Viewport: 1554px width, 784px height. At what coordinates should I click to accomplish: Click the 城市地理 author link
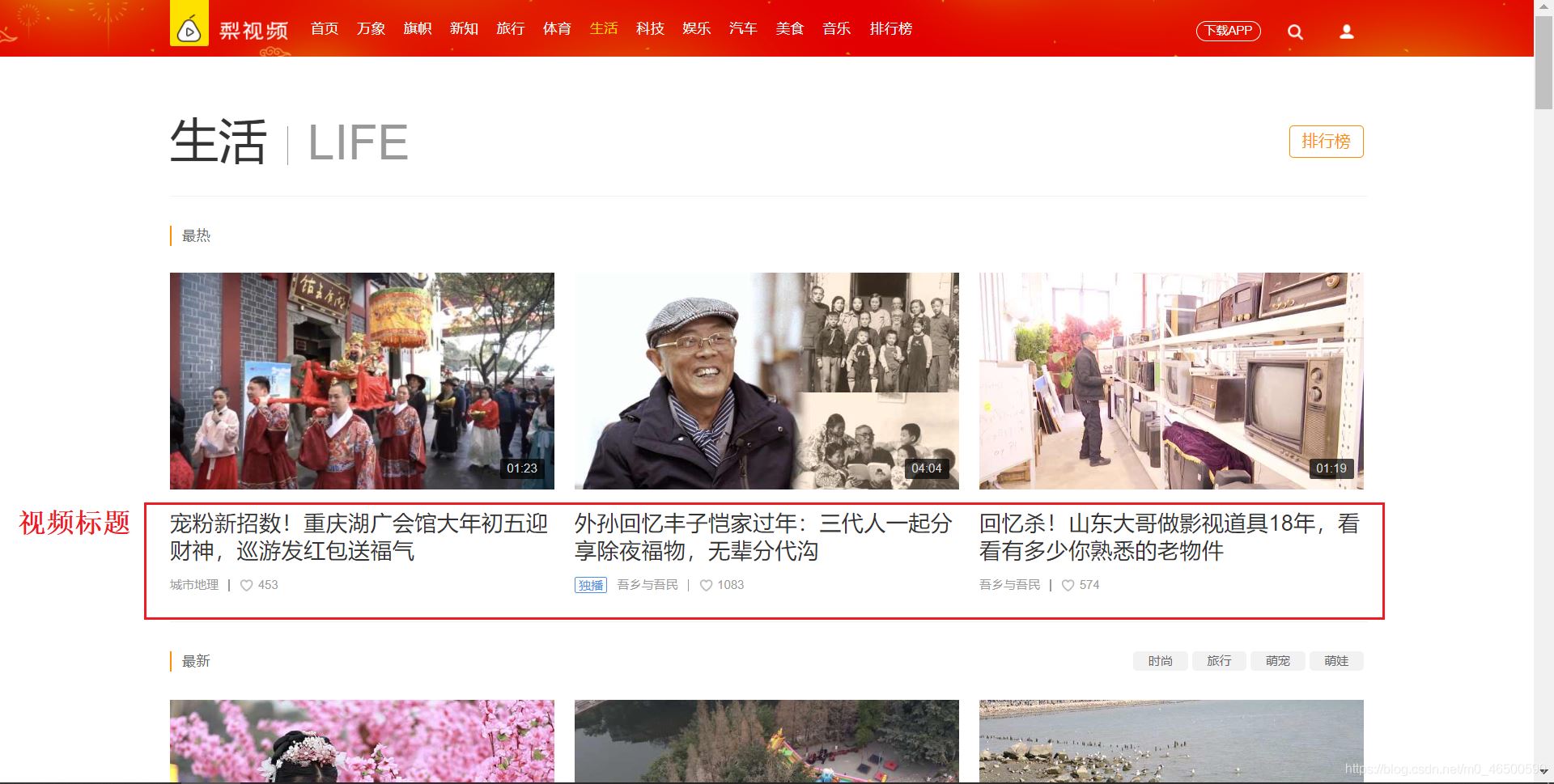(194, 585)
